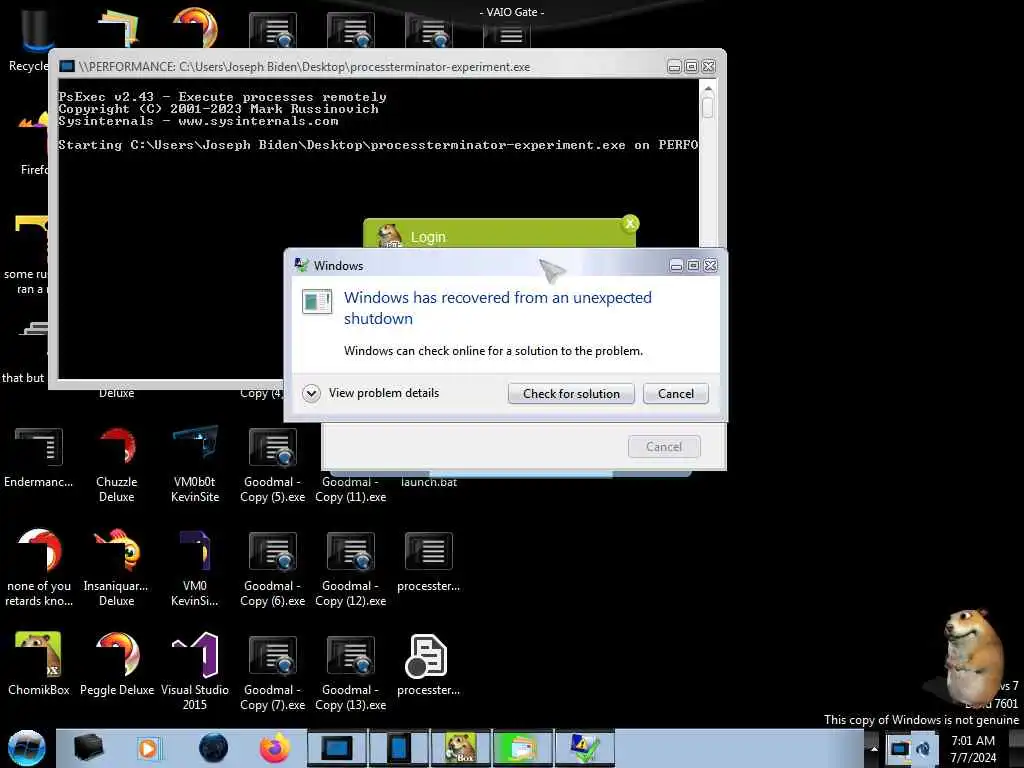
Task: Click the scroll-up arrow in PsExec console
Action: (x=708, y=88)
